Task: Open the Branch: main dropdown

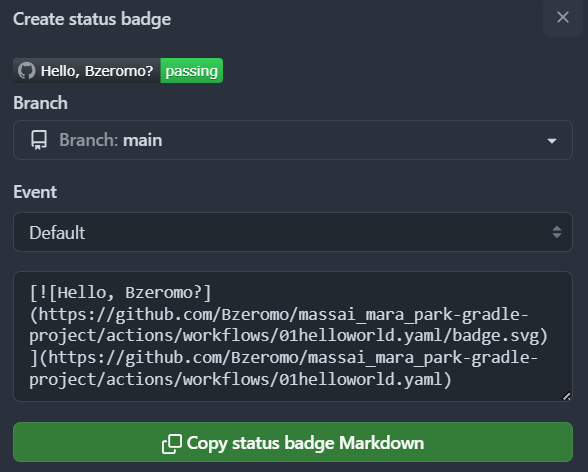Action: [293, 140]
